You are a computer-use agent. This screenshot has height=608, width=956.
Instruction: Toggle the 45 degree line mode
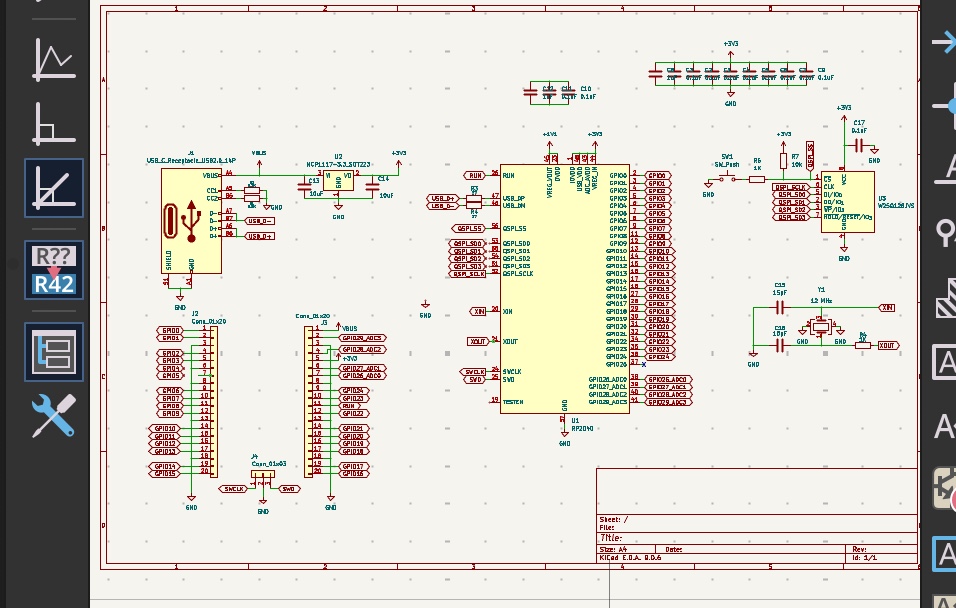tap(54, 188)
